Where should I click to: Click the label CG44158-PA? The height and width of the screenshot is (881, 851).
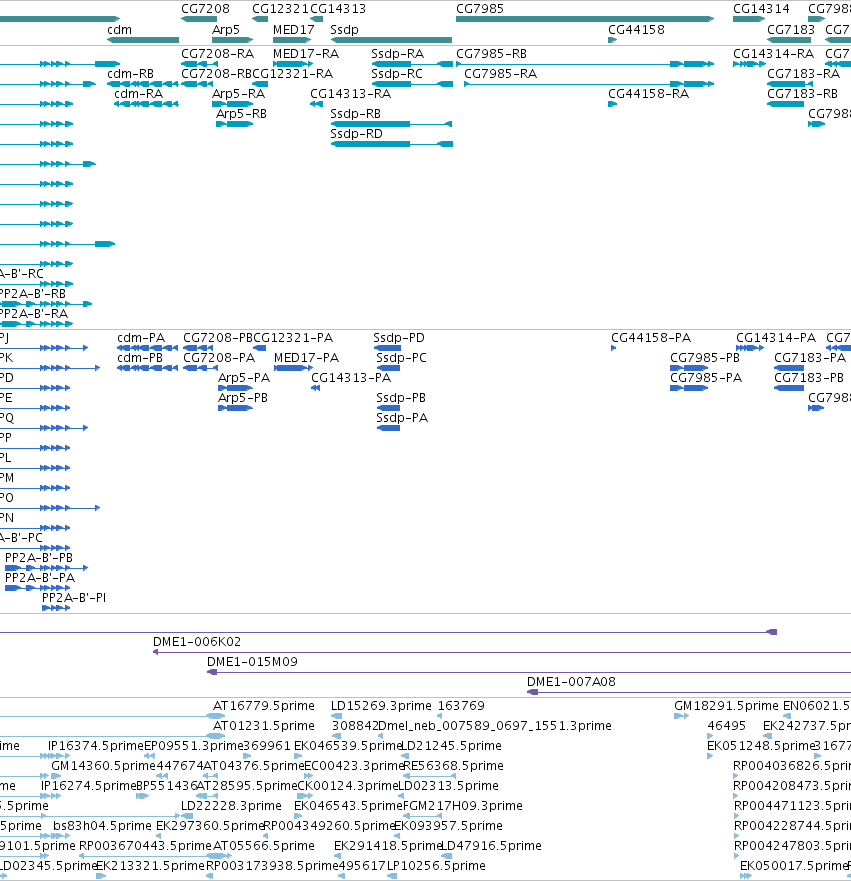(651, 338)
